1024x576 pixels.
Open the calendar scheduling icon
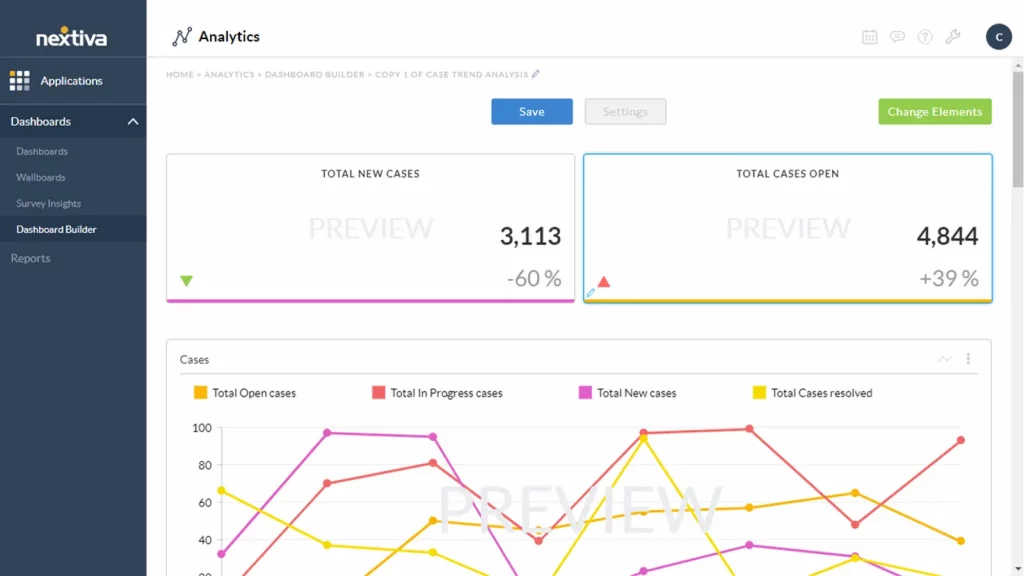coord(869,37)
